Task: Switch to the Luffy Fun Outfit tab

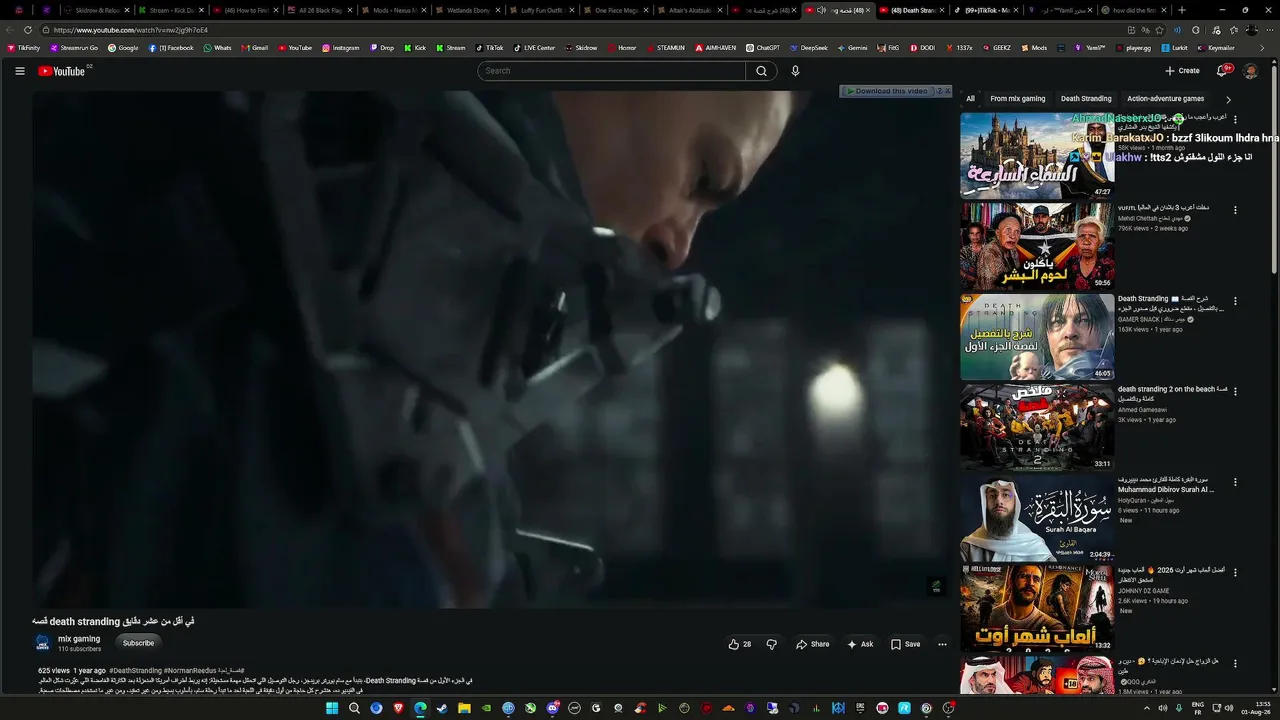Action: point(539,10)
